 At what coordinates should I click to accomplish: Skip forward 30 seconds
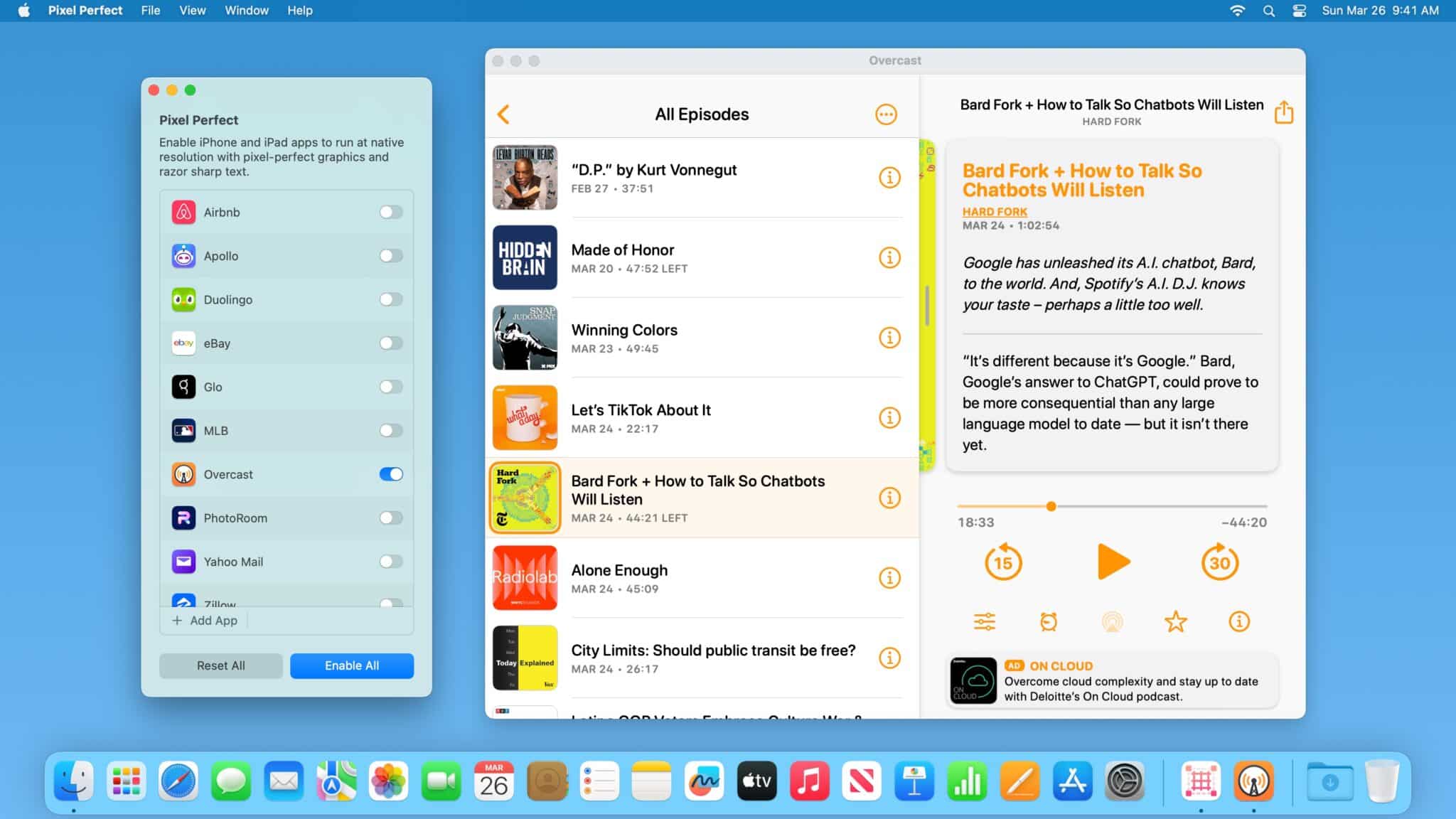(x=1219, y=562)
